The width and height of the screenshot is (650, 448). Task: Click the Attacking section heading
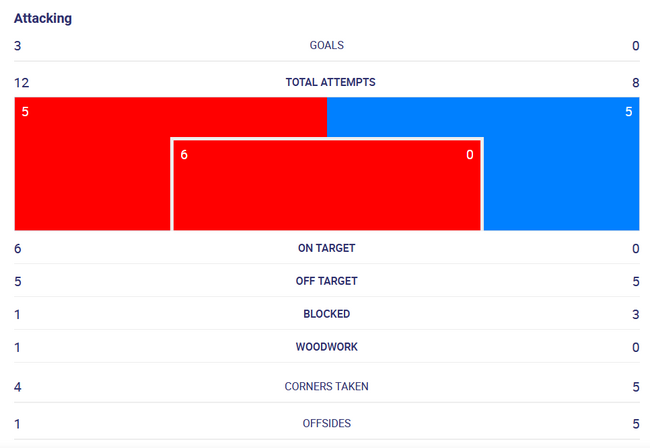[x=43, y=18]
